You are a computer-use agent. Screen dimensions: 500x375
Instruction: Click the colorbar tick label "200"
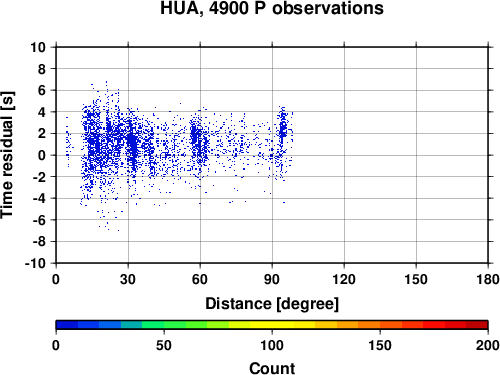(488, 345)
